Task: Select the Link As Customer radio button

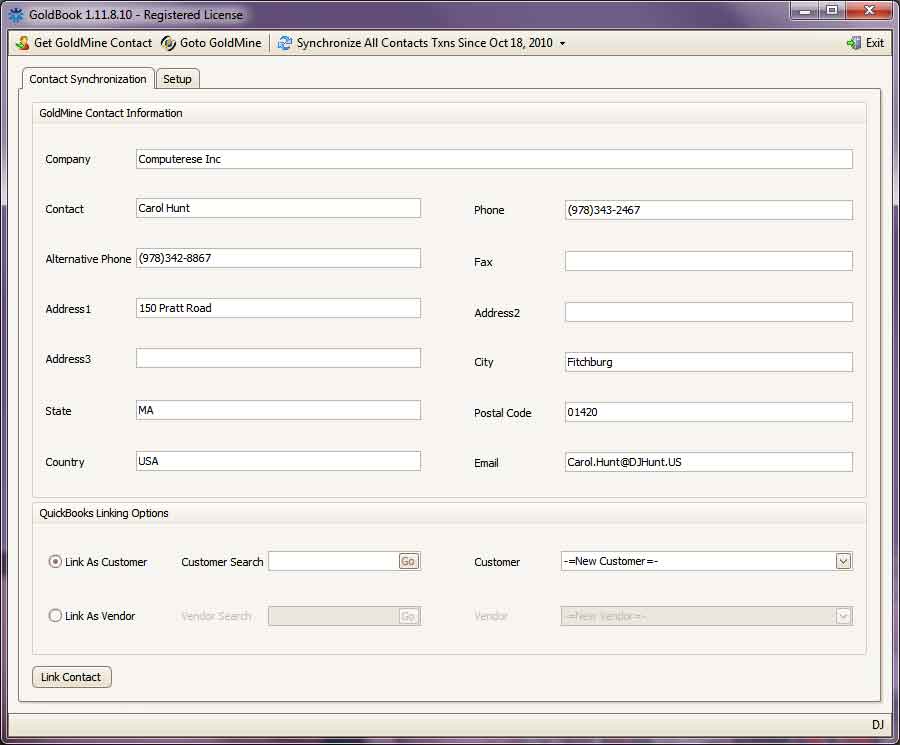Action: [55, 561]
